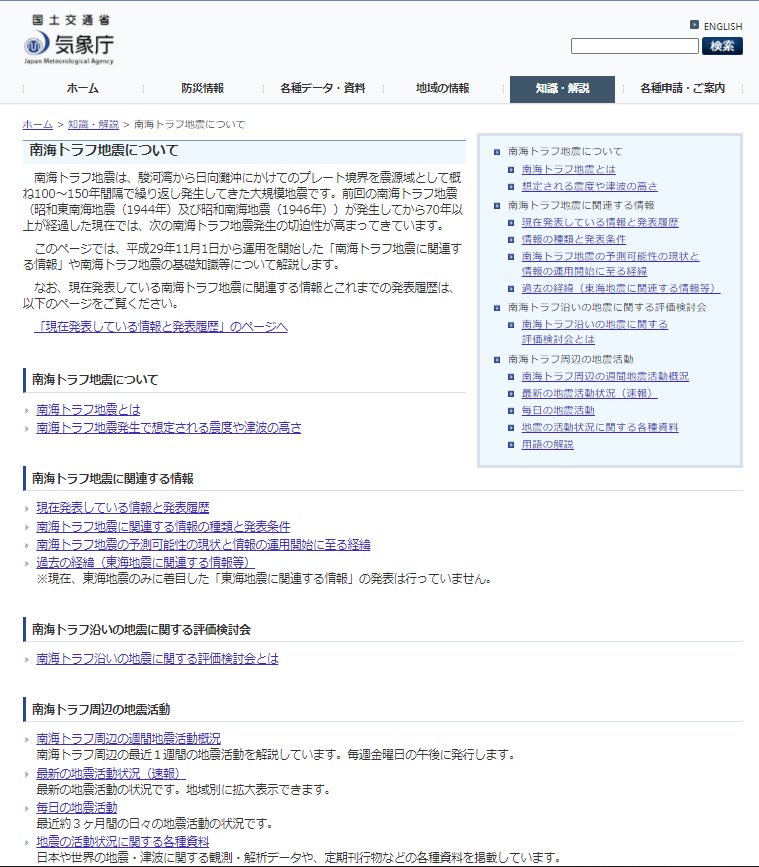Open sidebar link 南海トラフ沿いの地震に関する評価検討会とは
The width and height of the screenshot is (759, 867).
pos(595,332)
